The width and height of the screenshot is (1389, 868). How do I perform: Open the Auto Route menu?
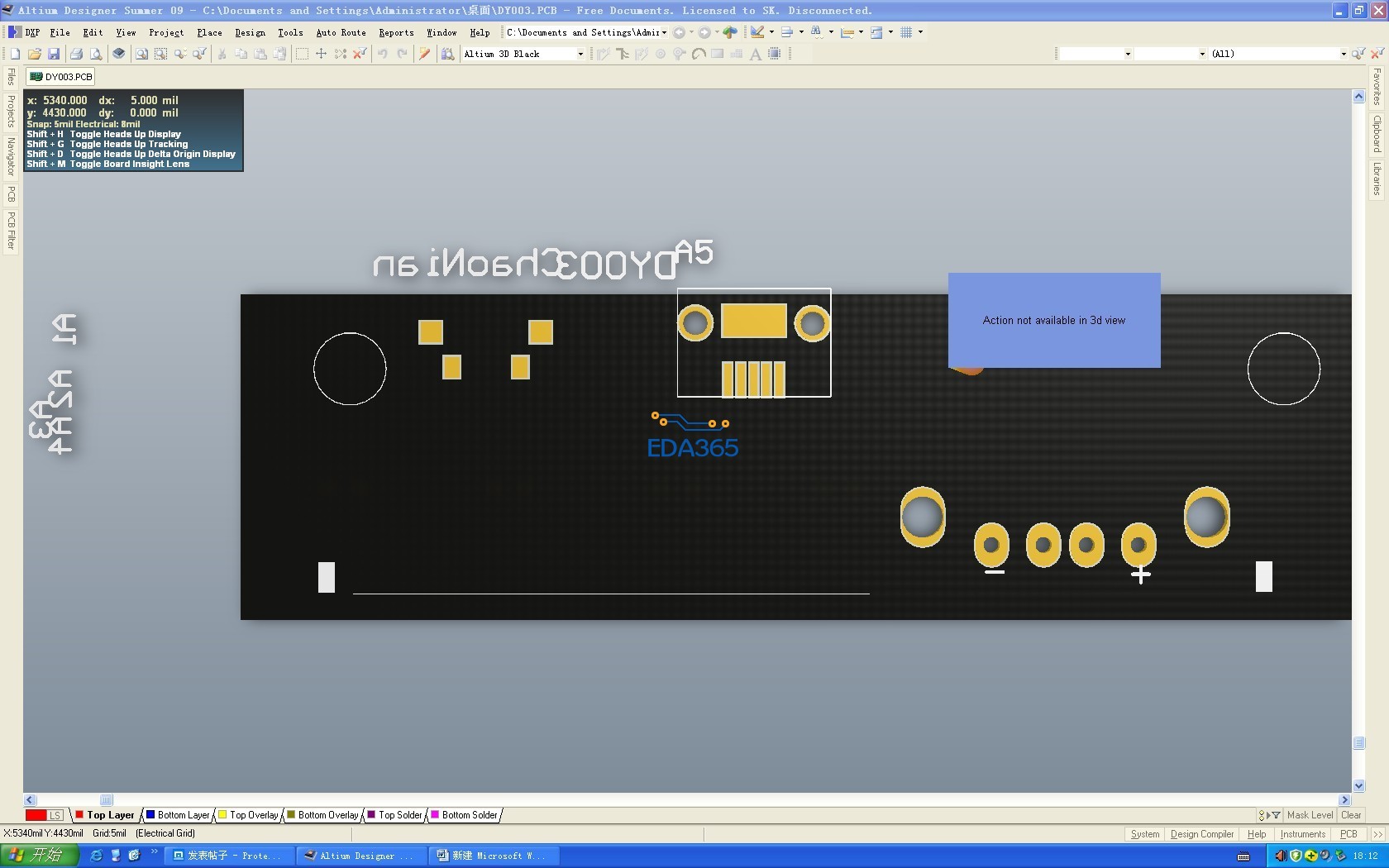[x=341, y=32]
